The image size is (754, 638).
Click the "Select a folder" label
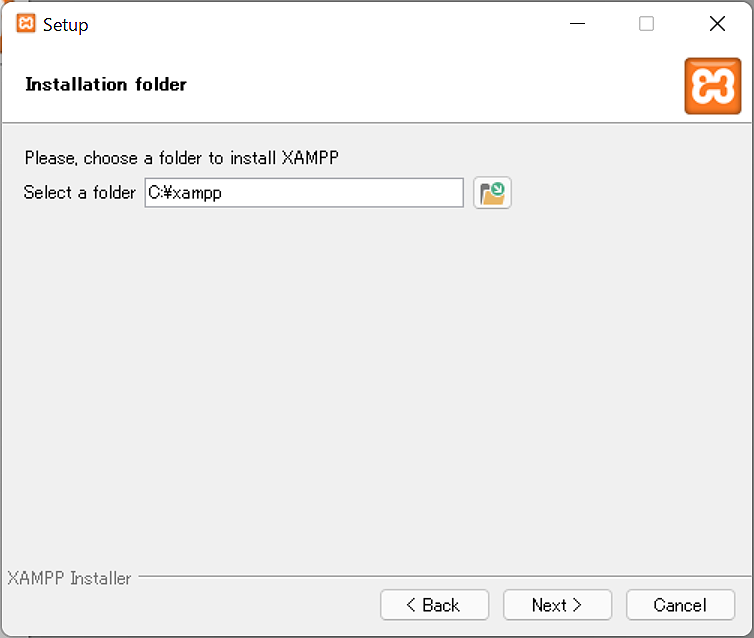click(x=79, y=193)
